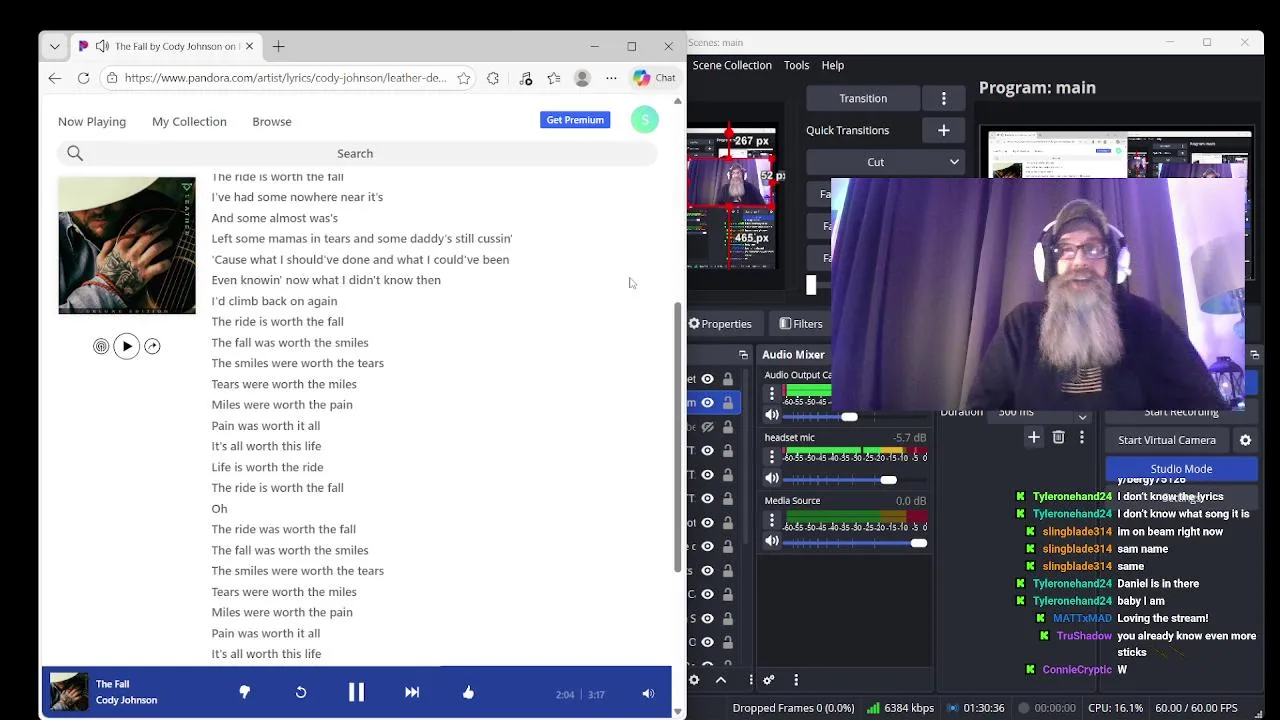The height and width of the screenshot is (720, 1280).
Task: Add a quick transition with plus button
Action: pos(944,130)
